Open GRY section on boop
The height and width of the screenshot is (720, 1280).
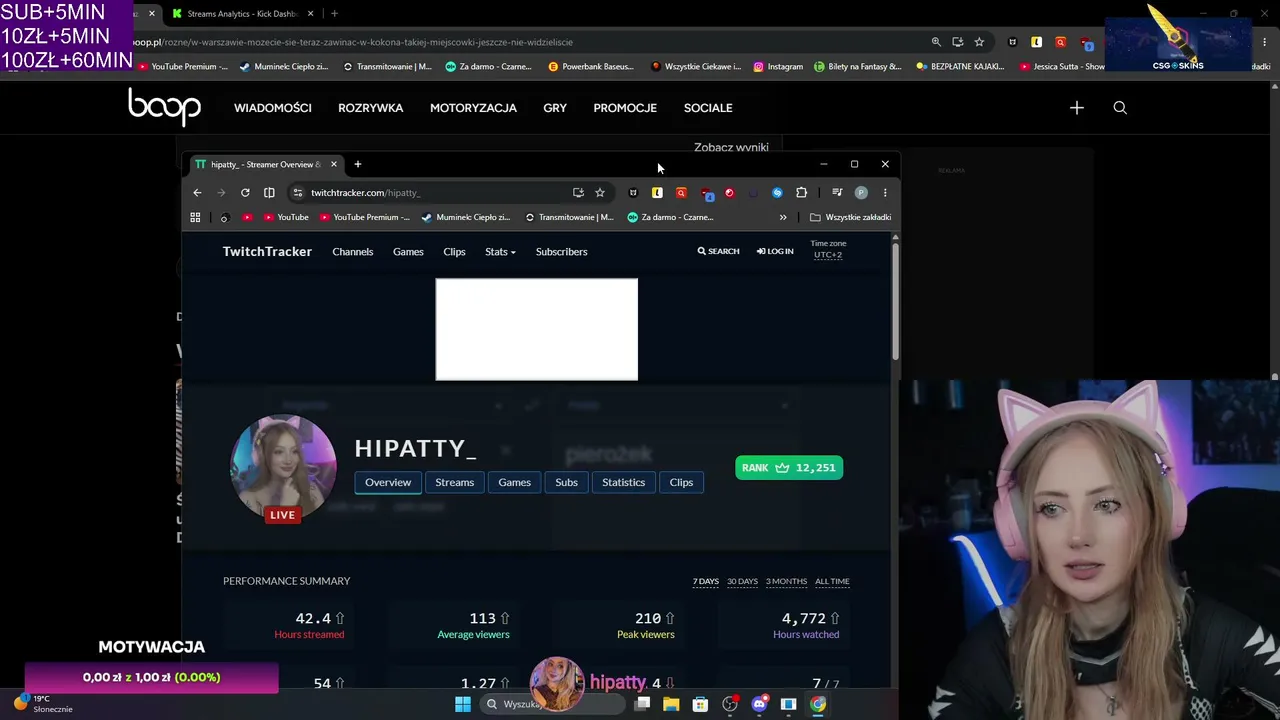tap(555, 108)
